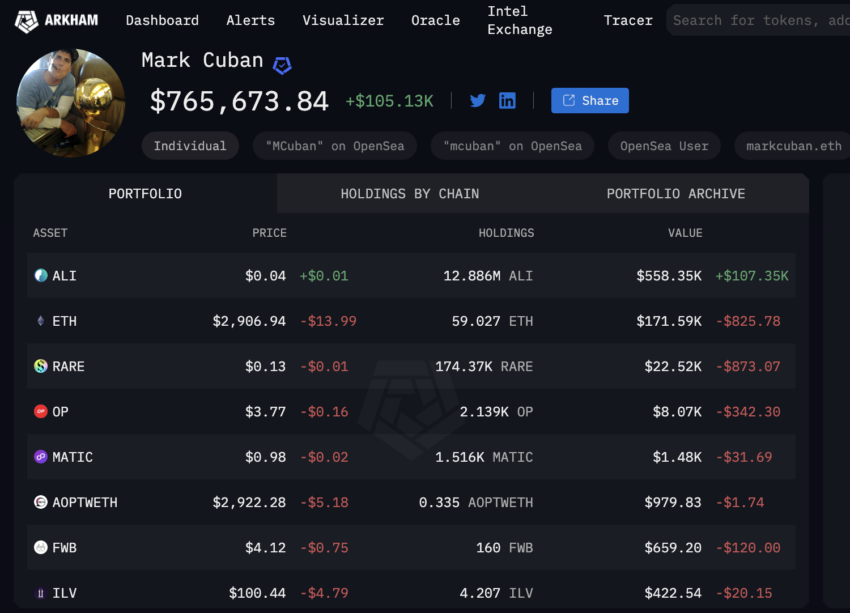Select the "MCuban" on OpenSea tag
This screenshot has width=850, height=613.
tap(334, 146)
